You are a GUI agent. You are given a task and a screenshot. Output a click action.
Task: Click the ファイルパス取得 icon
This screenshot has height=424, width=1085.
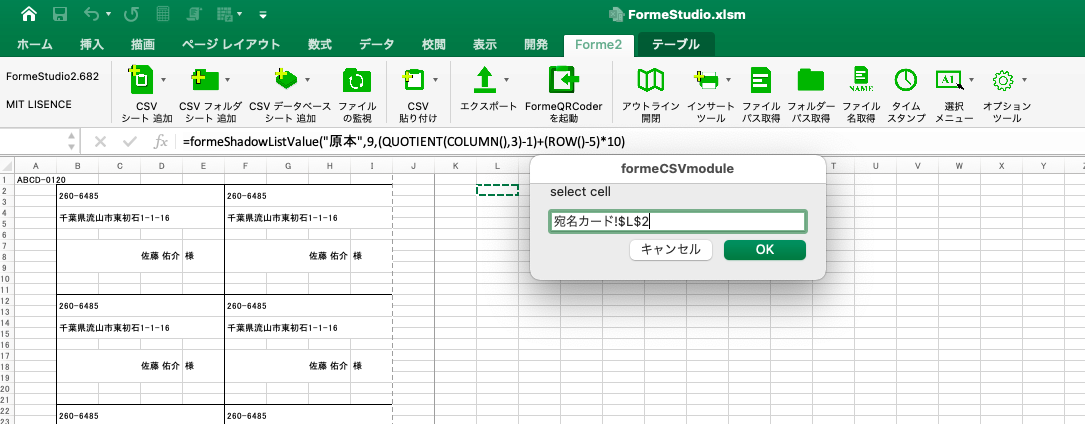761,80
